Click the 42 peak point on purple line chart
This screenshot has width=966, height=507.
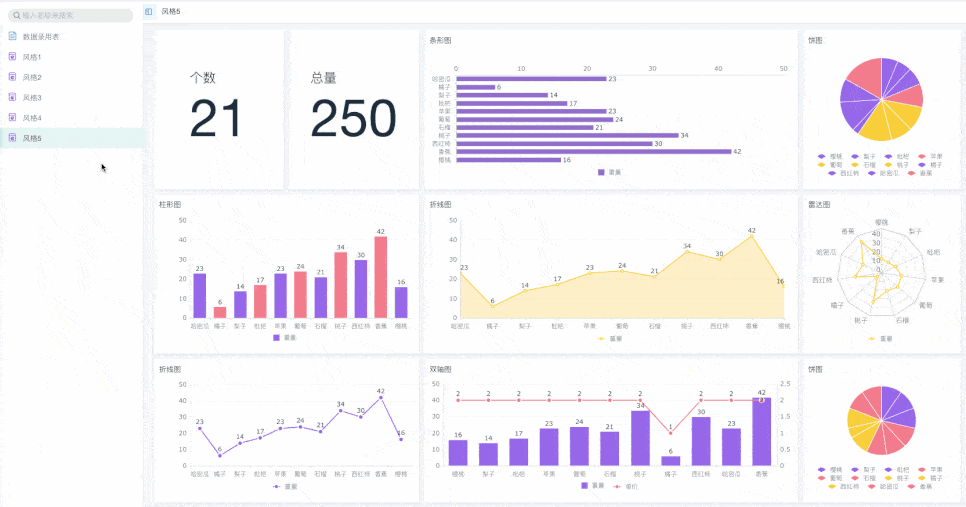[381, 397]
